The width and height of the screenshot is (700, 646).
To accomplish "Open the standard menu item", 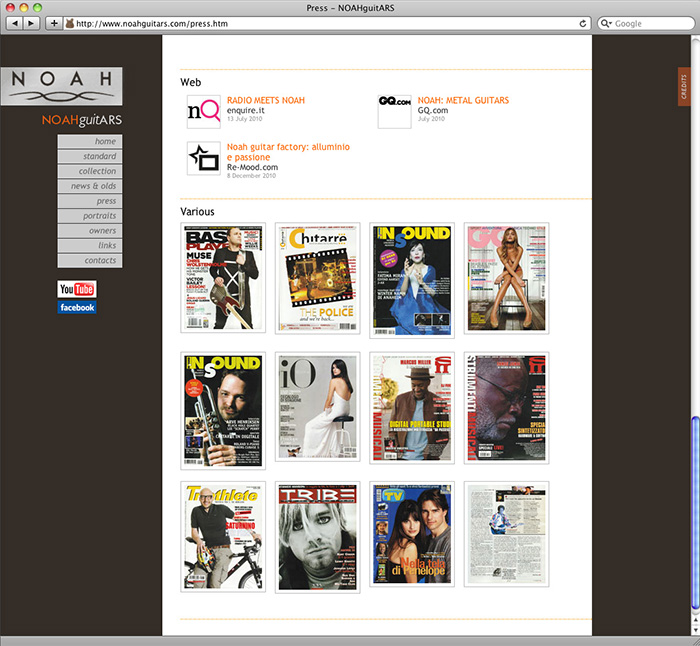I will (x=90, y=156).
